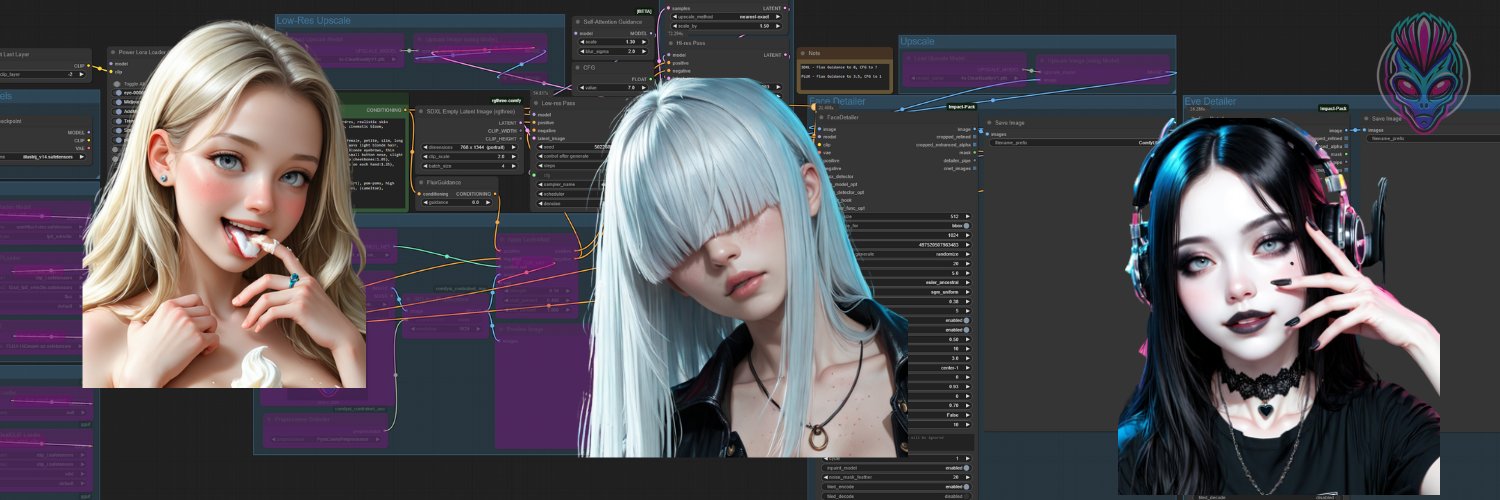Screen dimensions: 1500x500
Task: Select the Hi-res Pass node title
Action: coord(689,45)
